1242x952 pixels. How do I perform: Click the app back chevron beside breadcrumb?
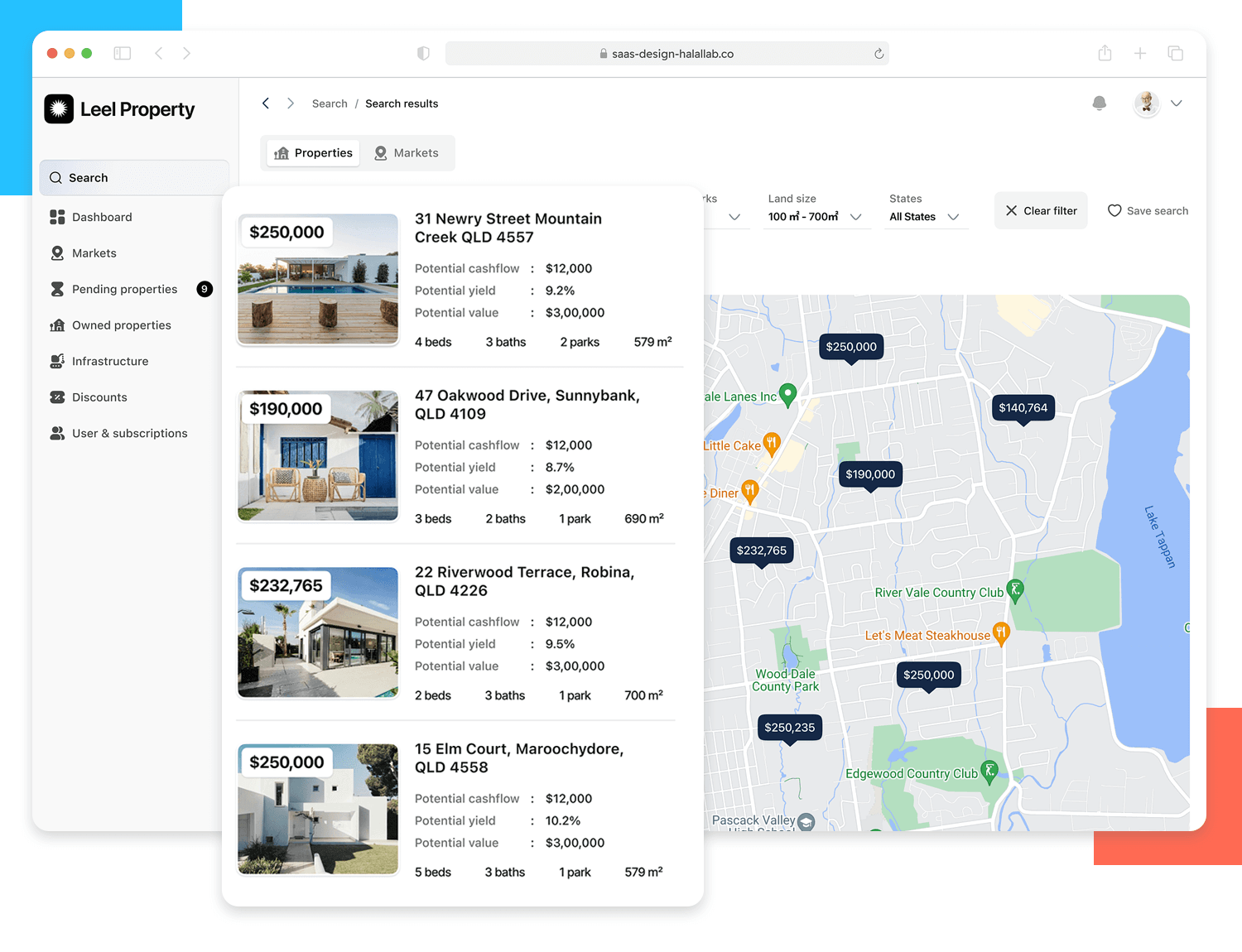266,103
